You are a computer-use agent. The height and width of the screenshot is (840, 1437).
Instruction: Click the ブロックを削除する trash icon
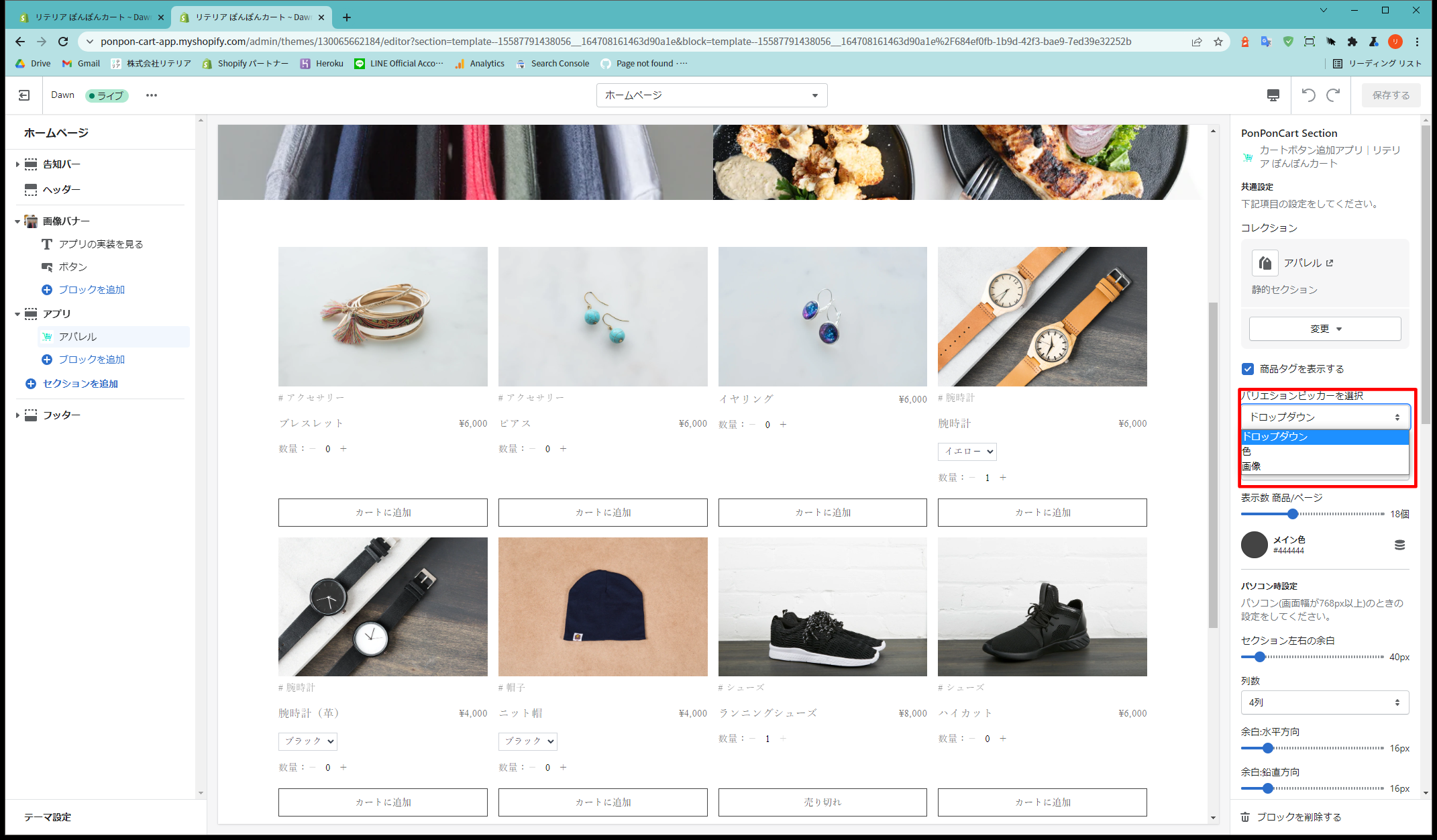click(1245, 817)
